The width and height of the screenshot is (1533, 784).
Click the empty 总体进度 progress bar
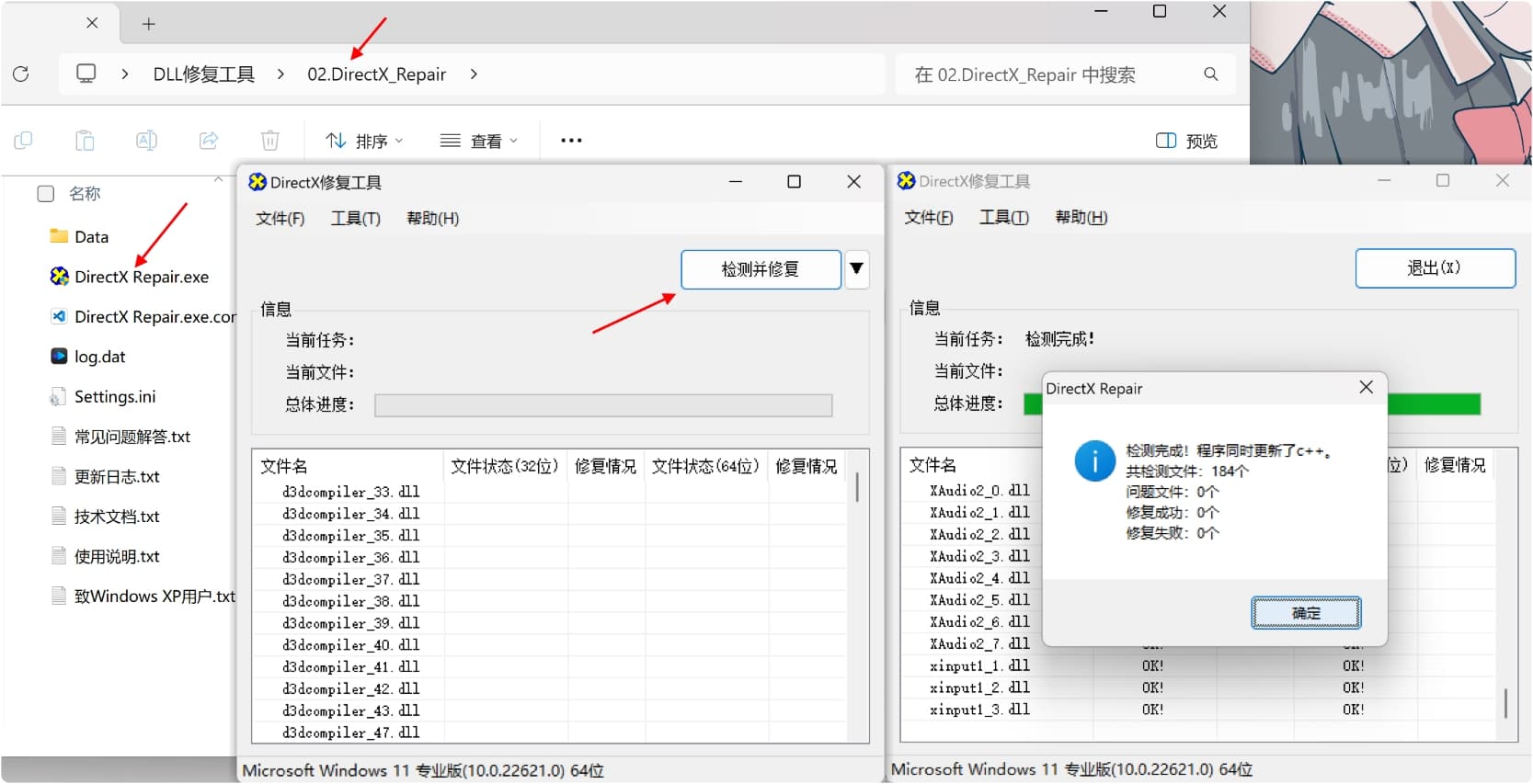coord(603,405)
